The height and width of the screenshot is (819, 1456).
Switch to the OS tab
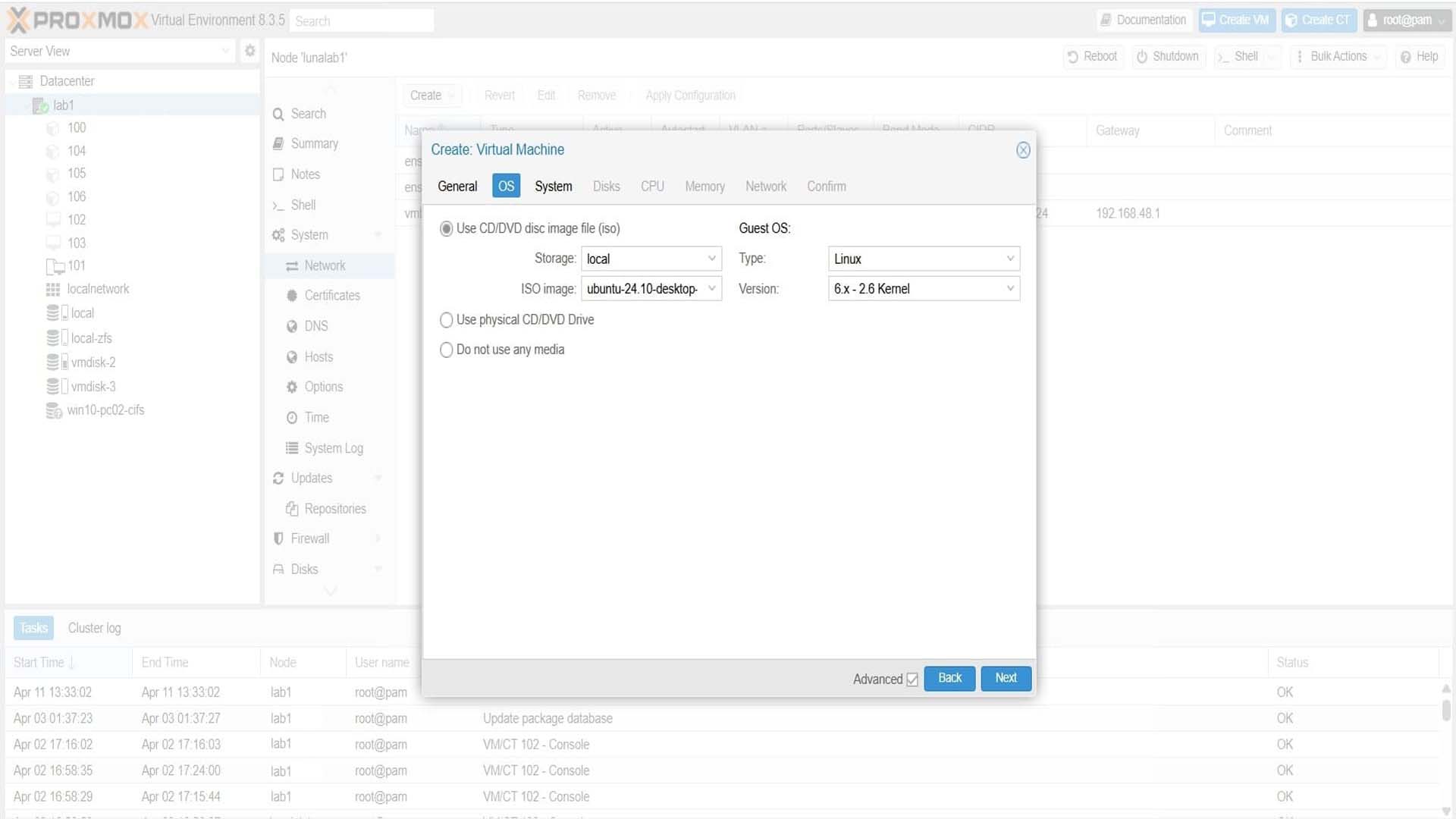point(506,187)
